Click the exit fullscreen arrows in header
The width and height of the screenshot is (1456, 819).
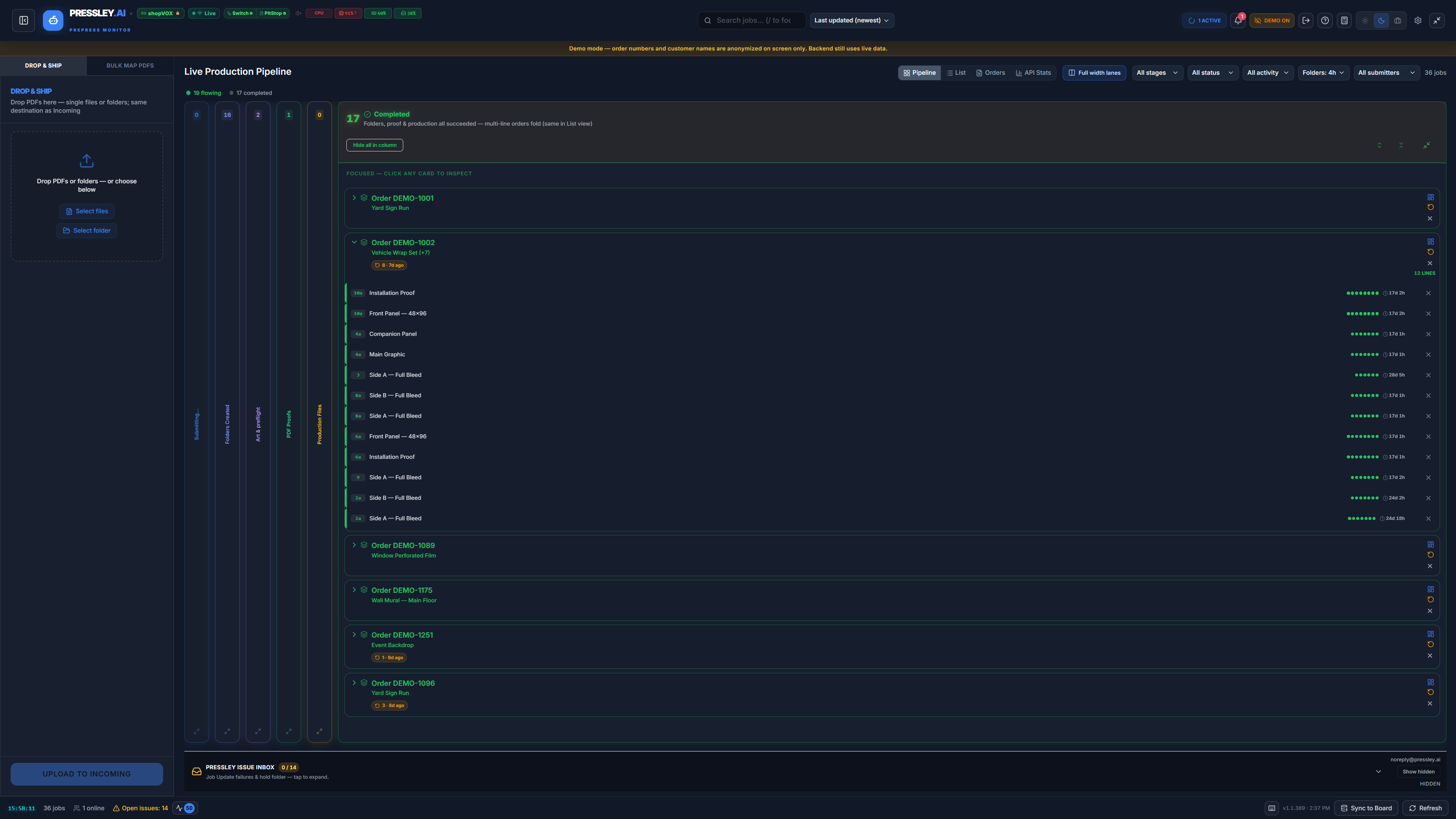click(x=1437, y=20)
